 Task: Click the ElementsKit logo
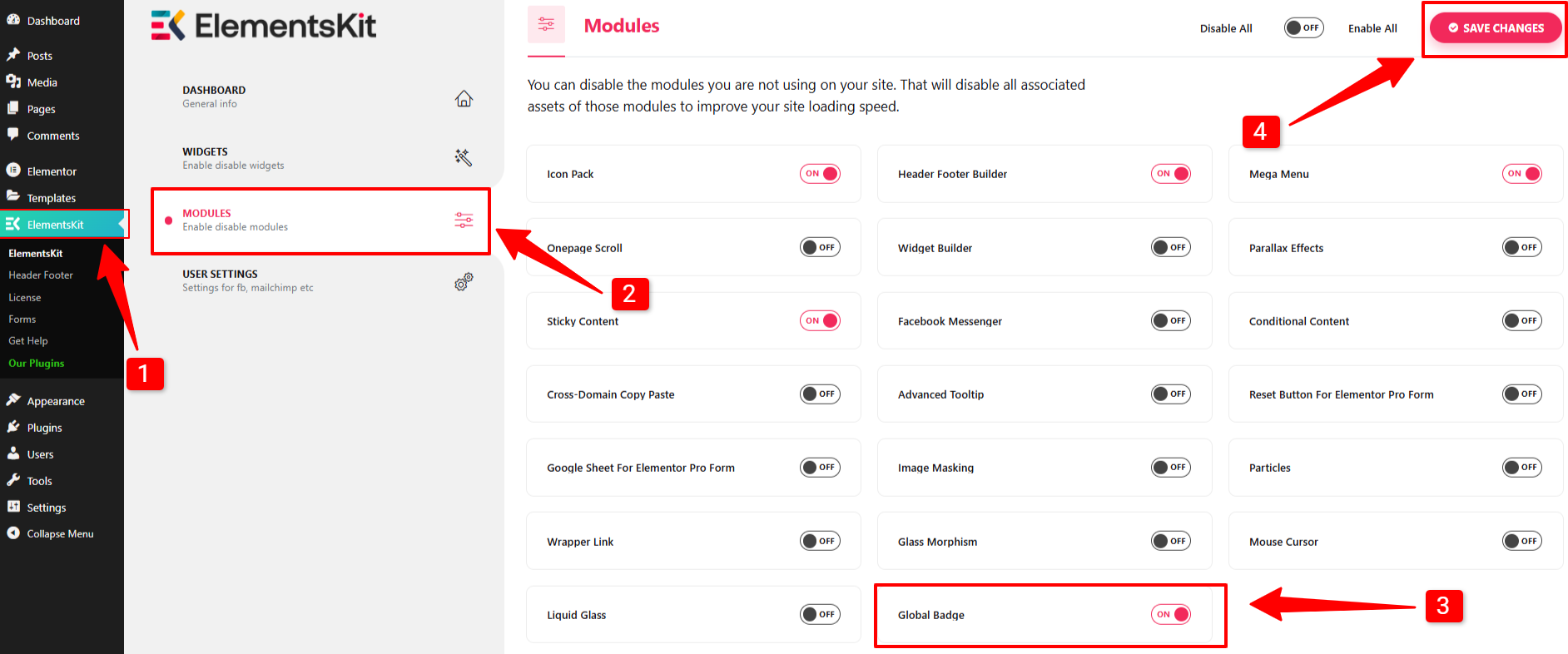(263, 25)
